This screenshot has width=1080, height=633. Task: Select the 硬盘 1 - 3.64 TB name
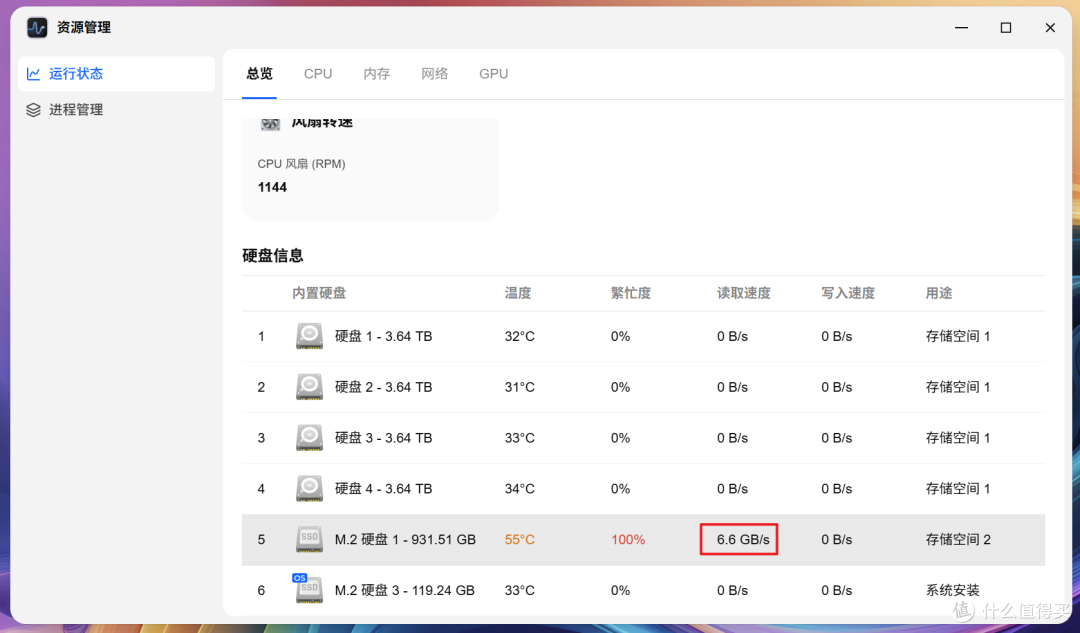pyautogui.click(x=384, y=336)
